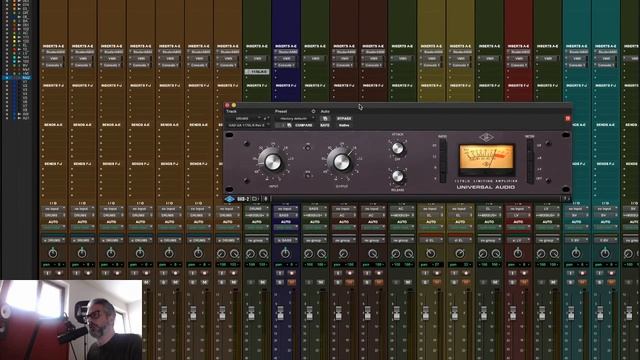Set meter mode to +8

[x=530, y=157]
